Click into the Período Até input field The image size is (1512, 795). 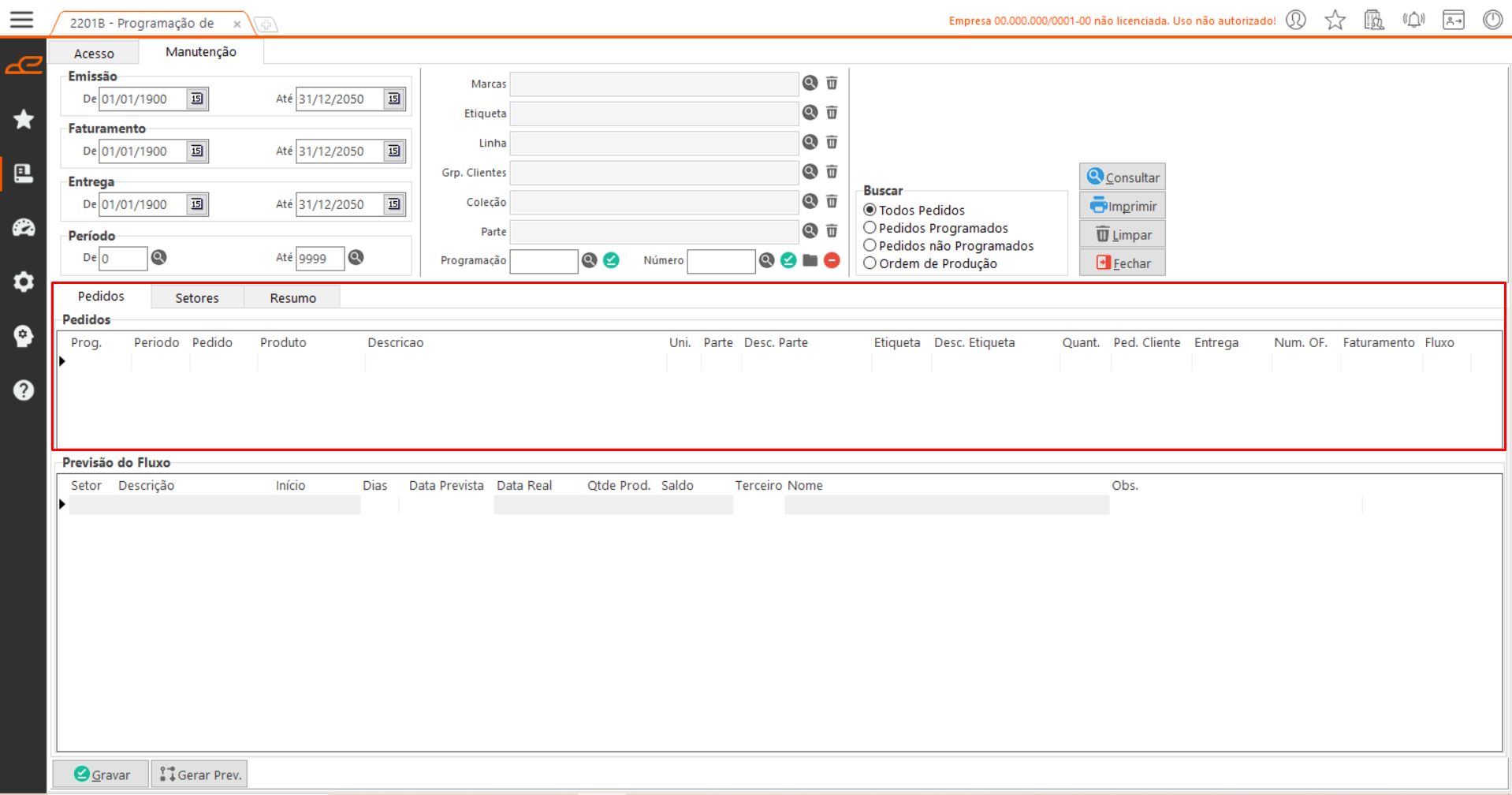coord(319,259)
